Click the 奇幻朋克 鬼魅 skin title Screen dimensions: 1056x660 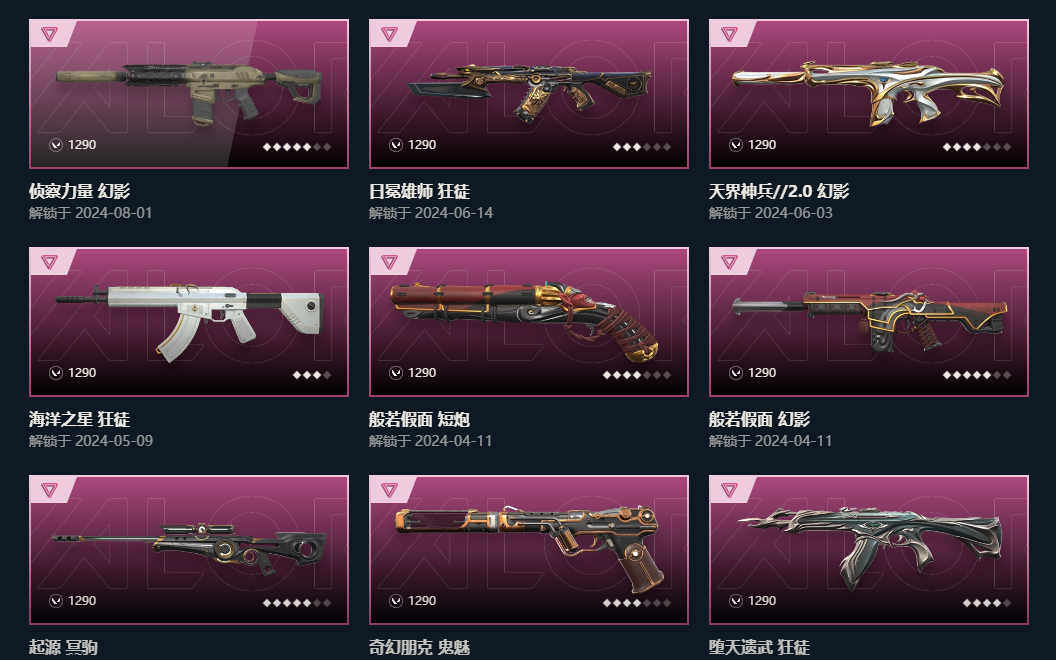pos(419,648)
